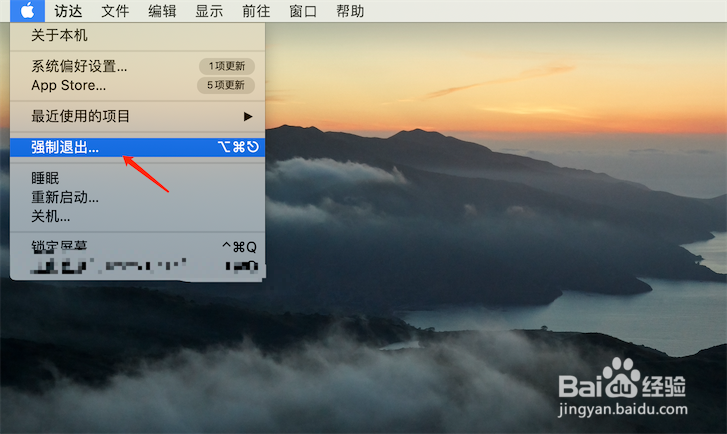Open the 编辑 menu

pos(162,11)
